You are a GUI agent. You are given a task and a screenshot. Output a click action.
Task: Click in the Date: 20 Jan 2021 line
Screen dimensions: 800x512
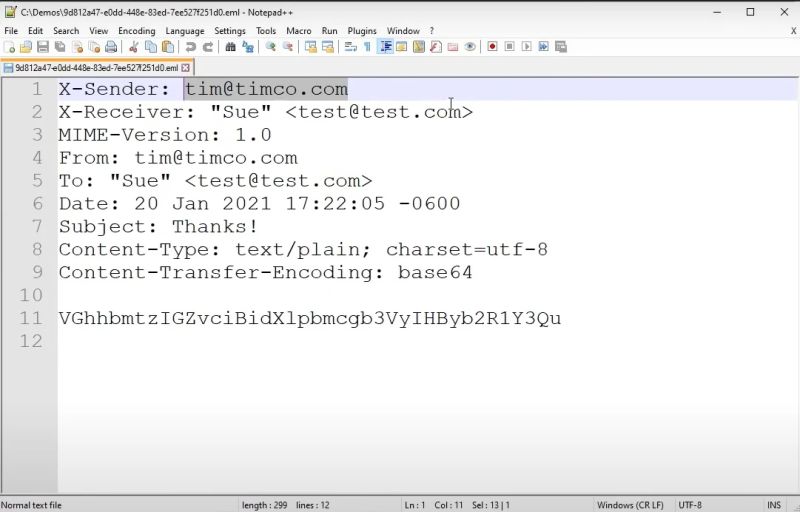coord(259,203)
